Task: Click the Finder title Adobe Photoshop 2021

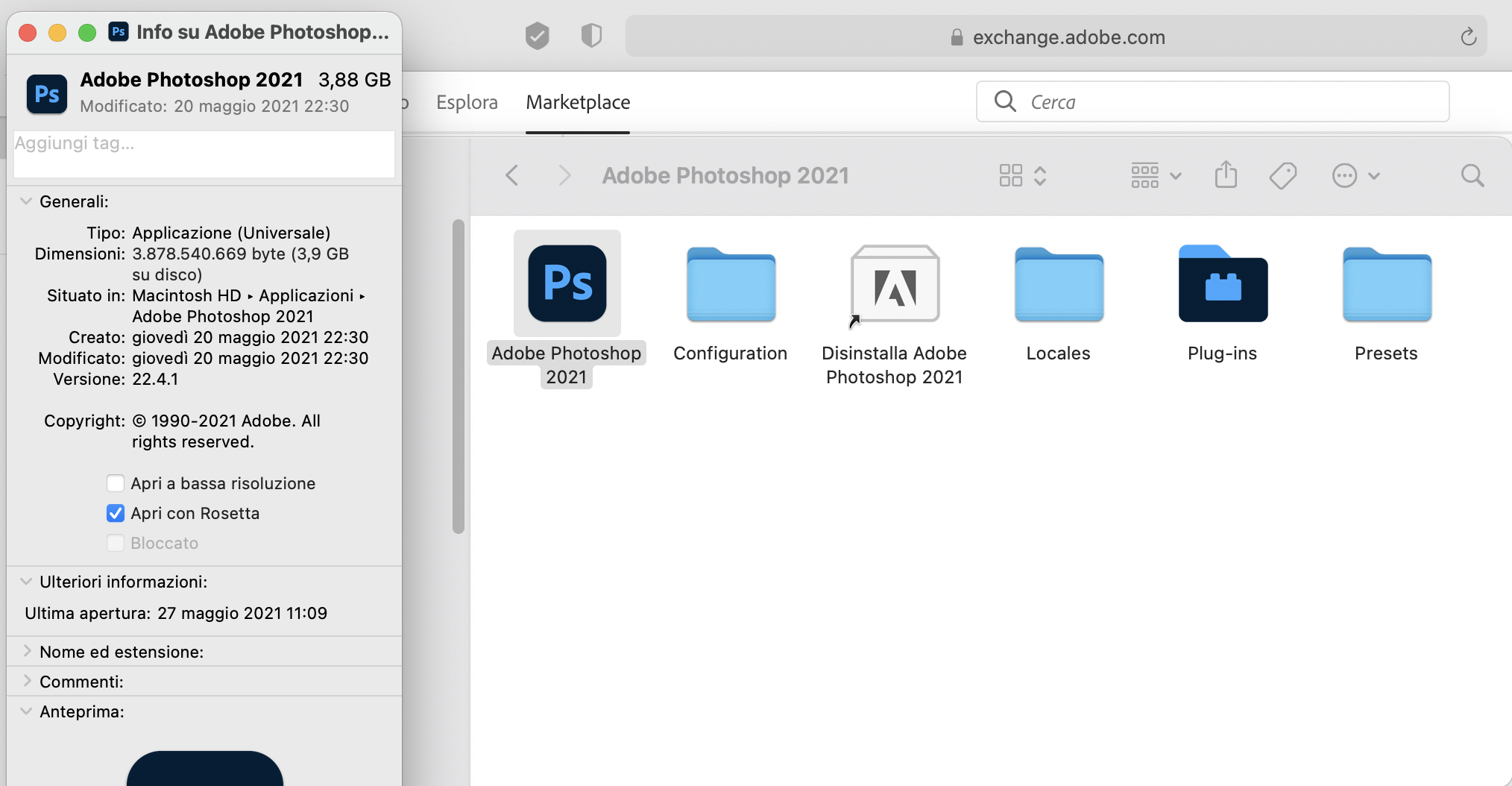Action: [725, 176]
